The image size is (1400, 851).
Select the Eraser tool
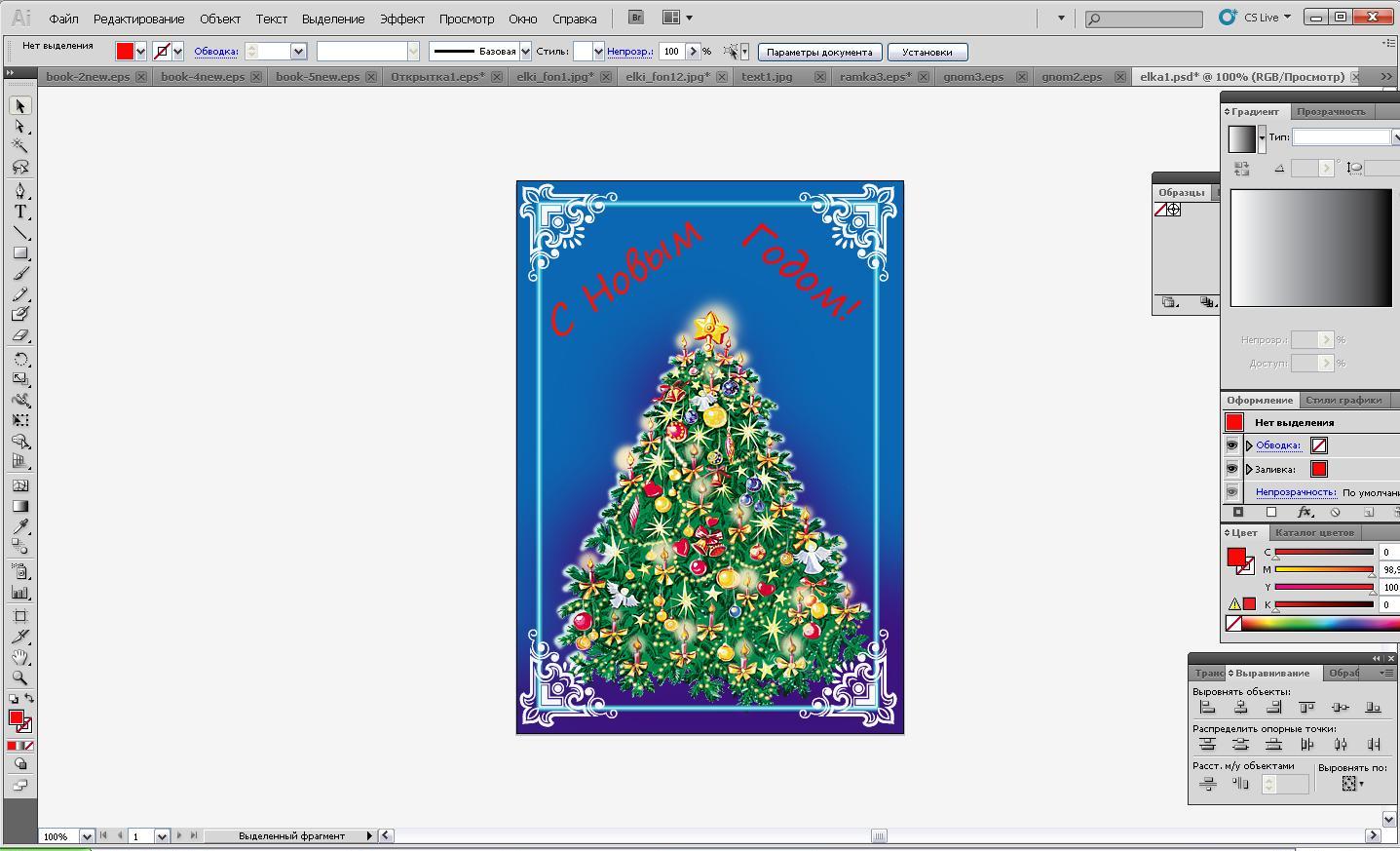click(x=19, y=335)
